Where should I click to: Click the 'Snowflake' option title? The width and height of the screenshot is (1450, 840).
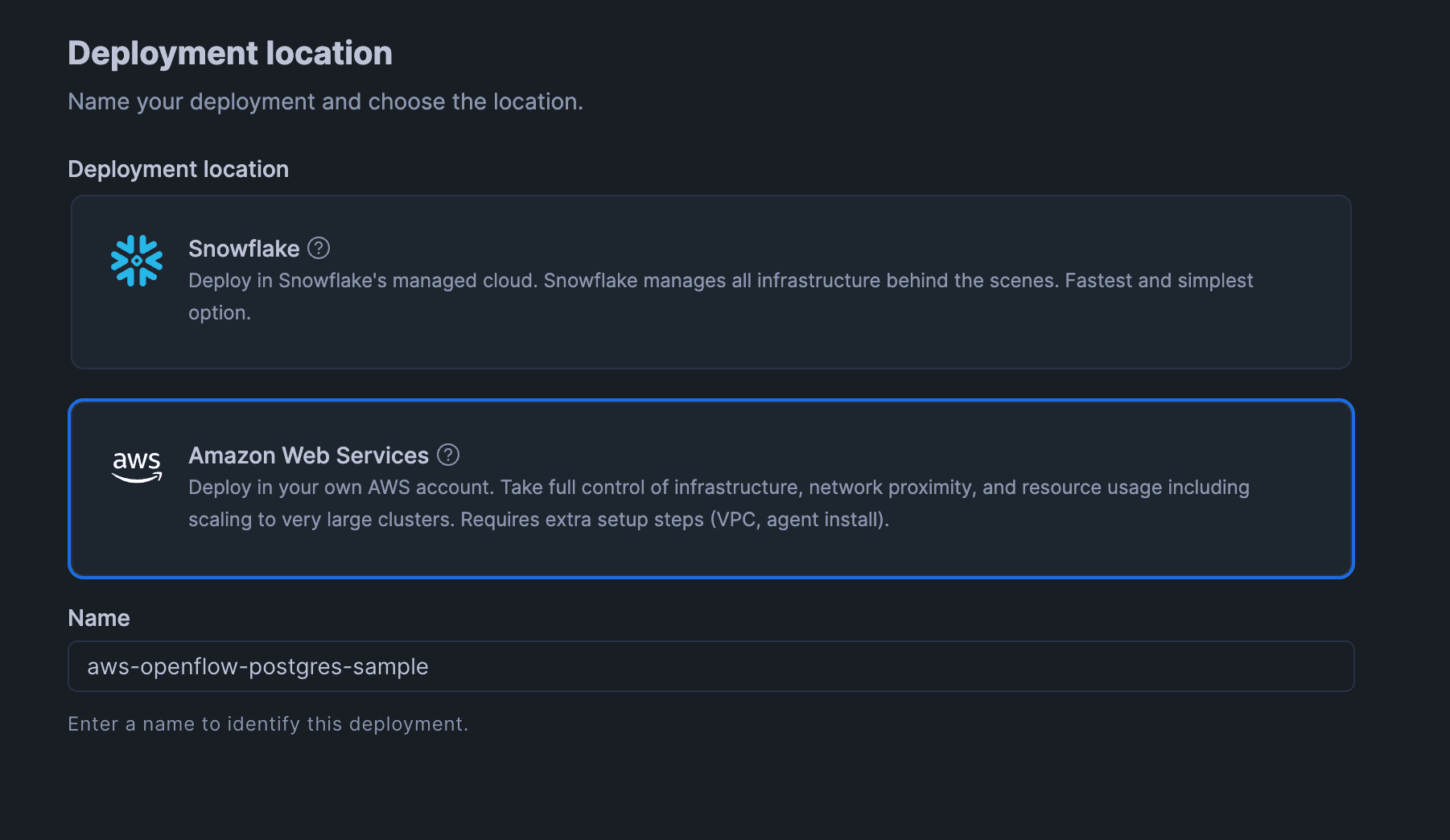click(x=244, y=249)
